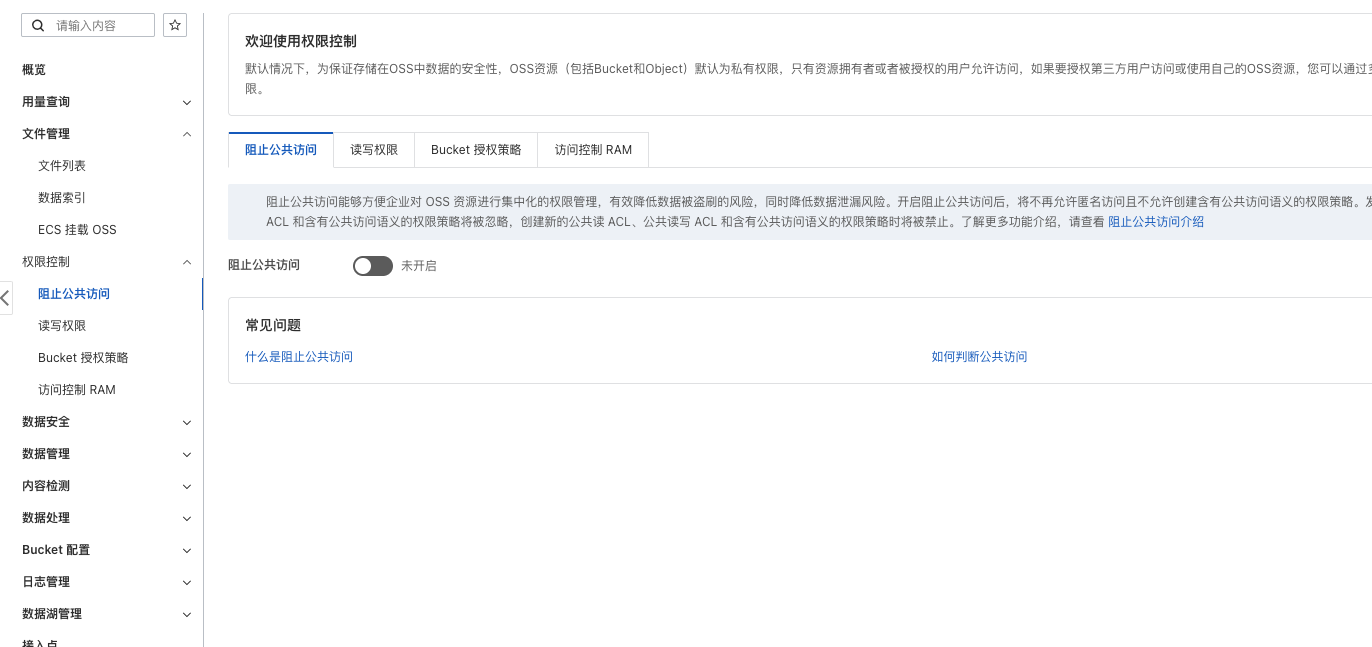Click the star favorites icon

(175, 25)
